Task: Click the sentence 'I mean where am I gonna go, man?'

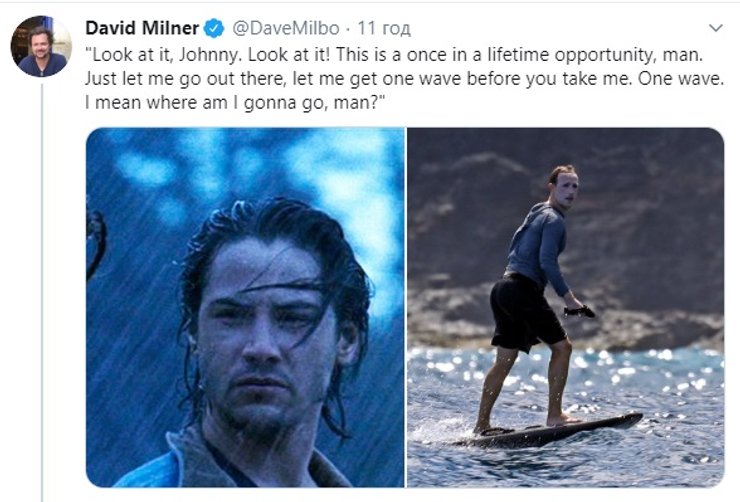Action: coord(235,102)
